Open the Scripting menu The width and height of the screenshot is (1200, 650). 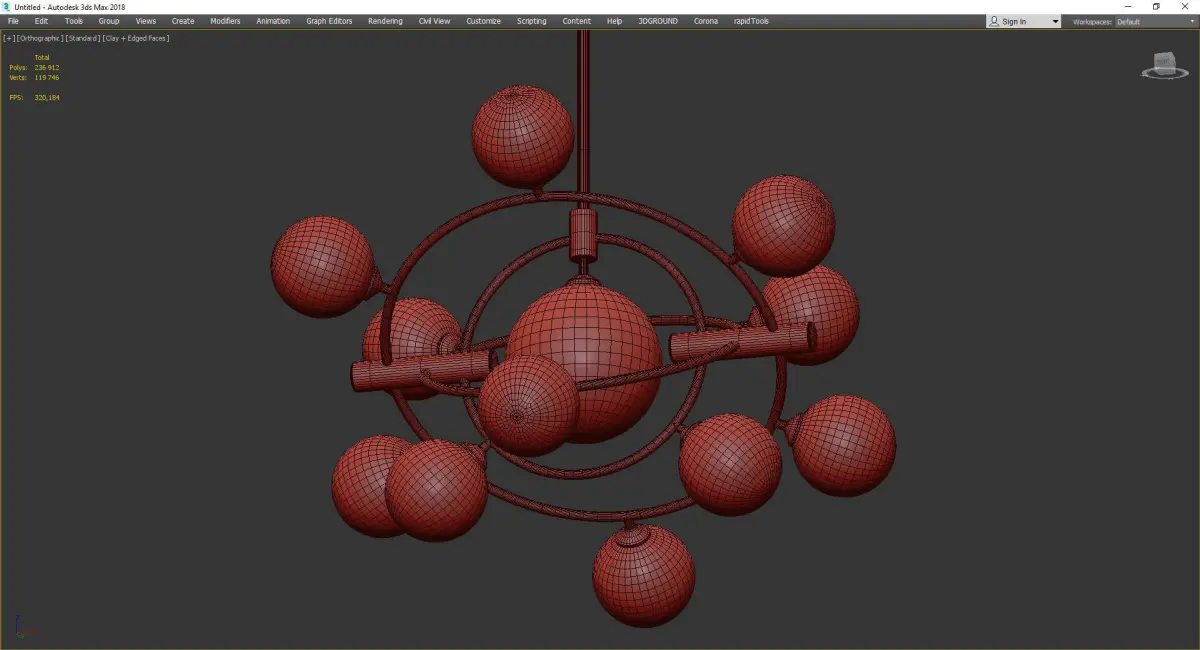click(x=531, y=21)
